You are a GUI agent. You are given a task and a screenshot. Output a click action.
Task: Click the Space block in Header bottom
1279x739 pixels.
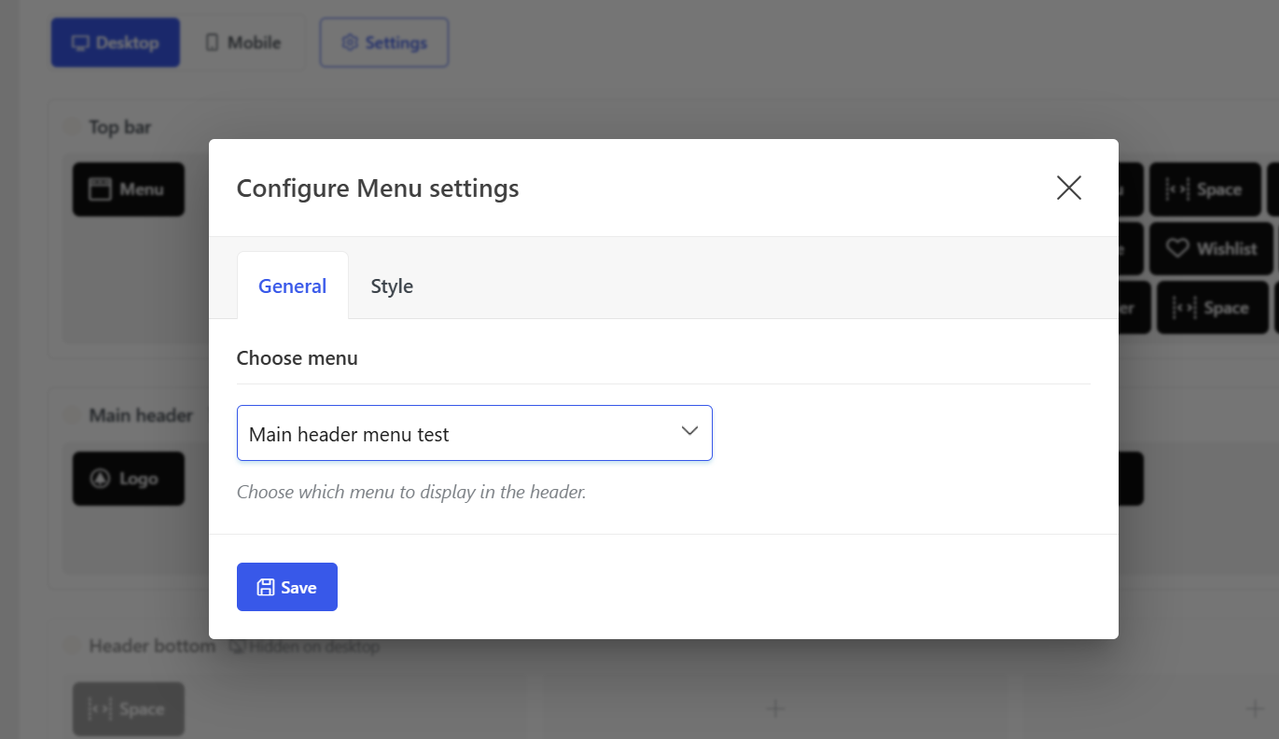click(128, 709)
